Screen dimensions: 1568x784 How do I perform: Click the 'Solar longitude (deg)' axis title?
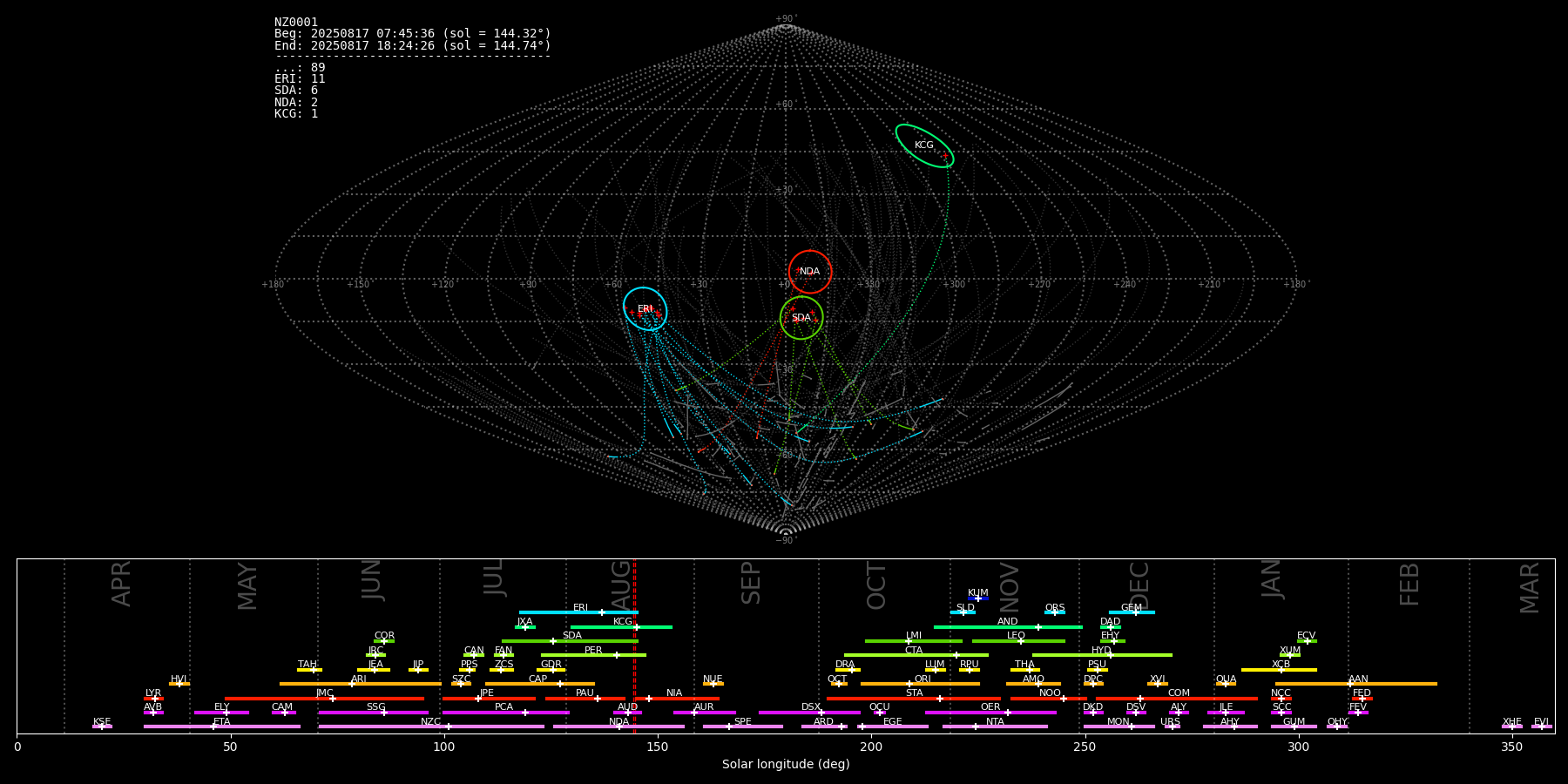tap(786, 765)
